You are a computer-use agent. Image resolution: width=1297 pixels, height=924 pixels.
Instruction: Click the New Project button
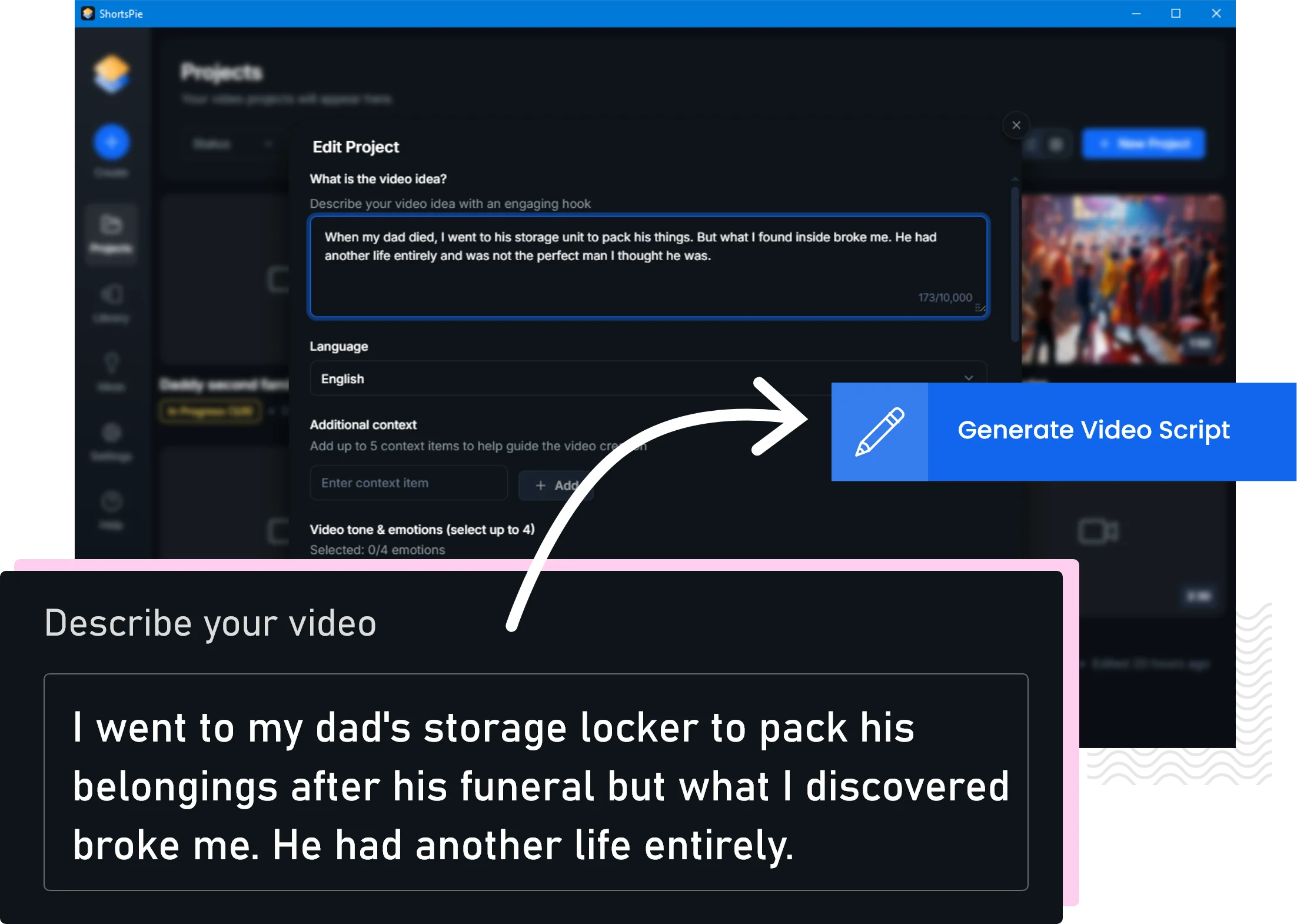tap(1143, 144)
